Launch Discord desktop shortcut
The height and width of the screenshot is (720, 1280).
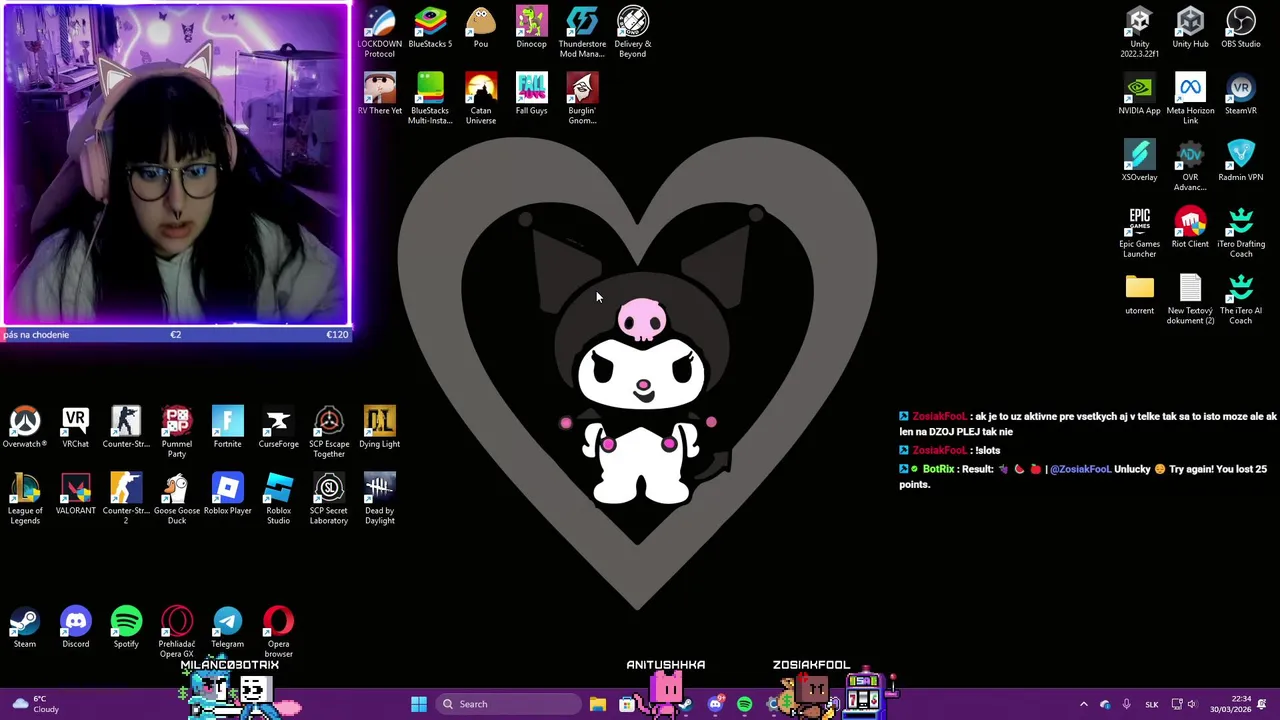point(75,627)
